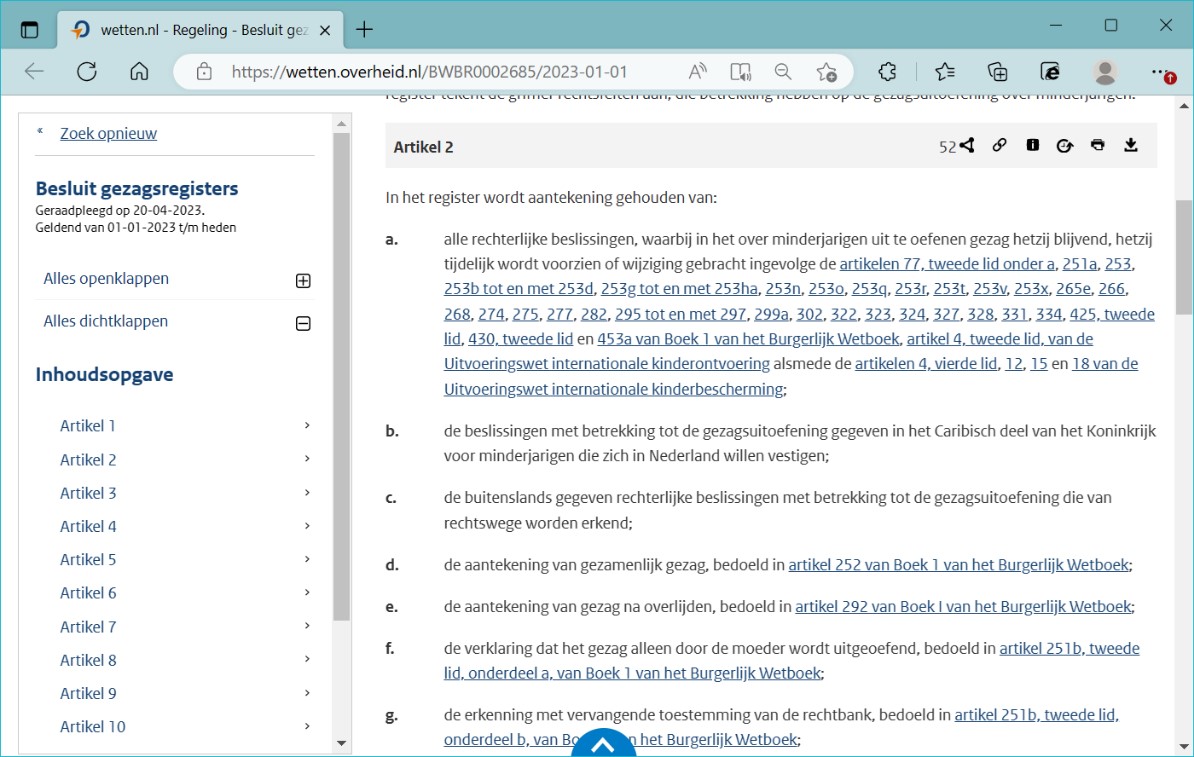Viewport: 1194px width, 757px height.
Task: Open link artikel 292 van Boek I
Action: [963, 607]
